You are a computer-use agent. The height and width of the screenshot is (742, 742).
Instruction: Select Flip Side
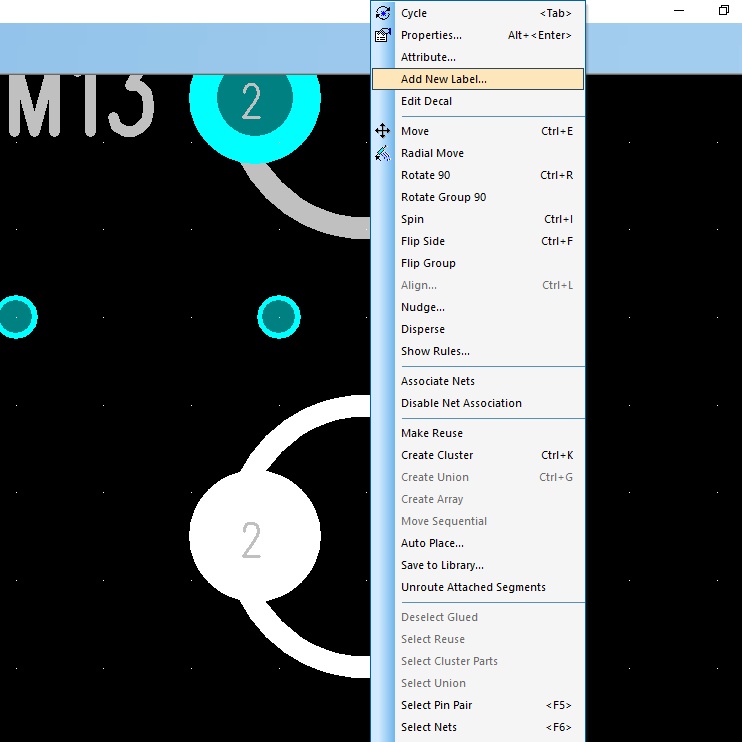(x=478, y=241)
